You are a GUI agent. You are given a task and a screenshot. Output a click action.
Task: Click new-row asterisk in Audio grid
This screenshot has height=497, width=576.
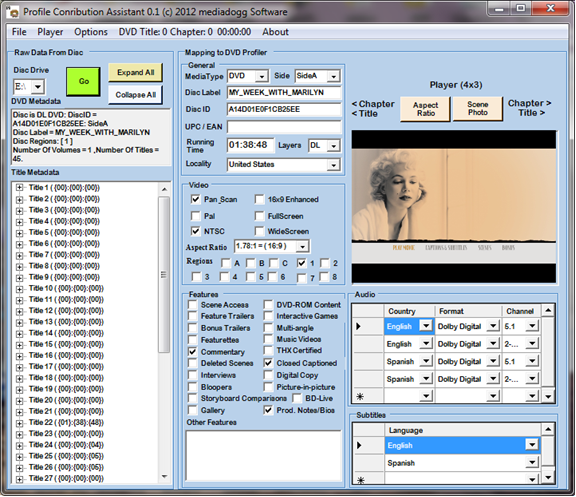360,396
